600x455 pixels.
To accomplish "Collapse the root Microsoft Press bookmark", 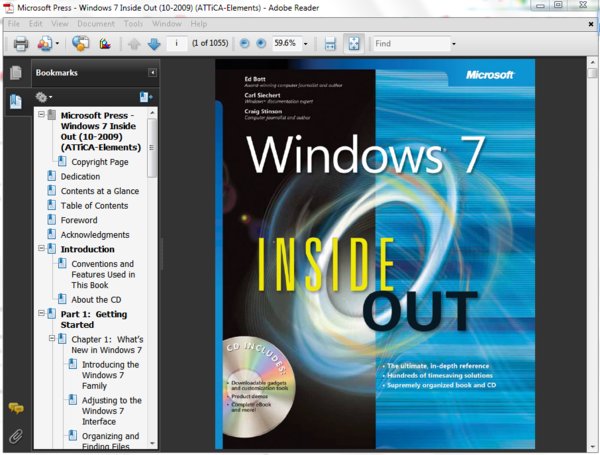I will click(41, 114).
